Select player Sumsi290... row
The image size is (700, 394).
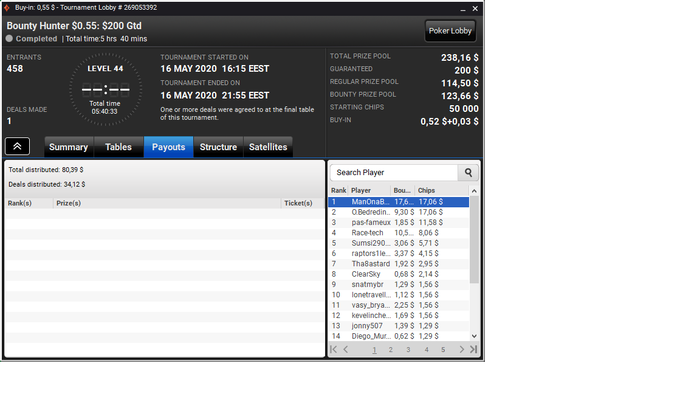(x=399, y=243)
